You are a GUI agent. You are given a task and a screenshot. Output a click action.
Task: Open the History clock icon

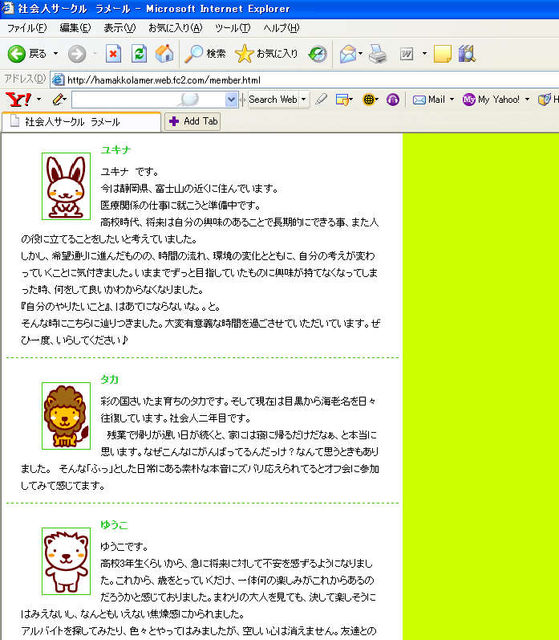[317, 53]
